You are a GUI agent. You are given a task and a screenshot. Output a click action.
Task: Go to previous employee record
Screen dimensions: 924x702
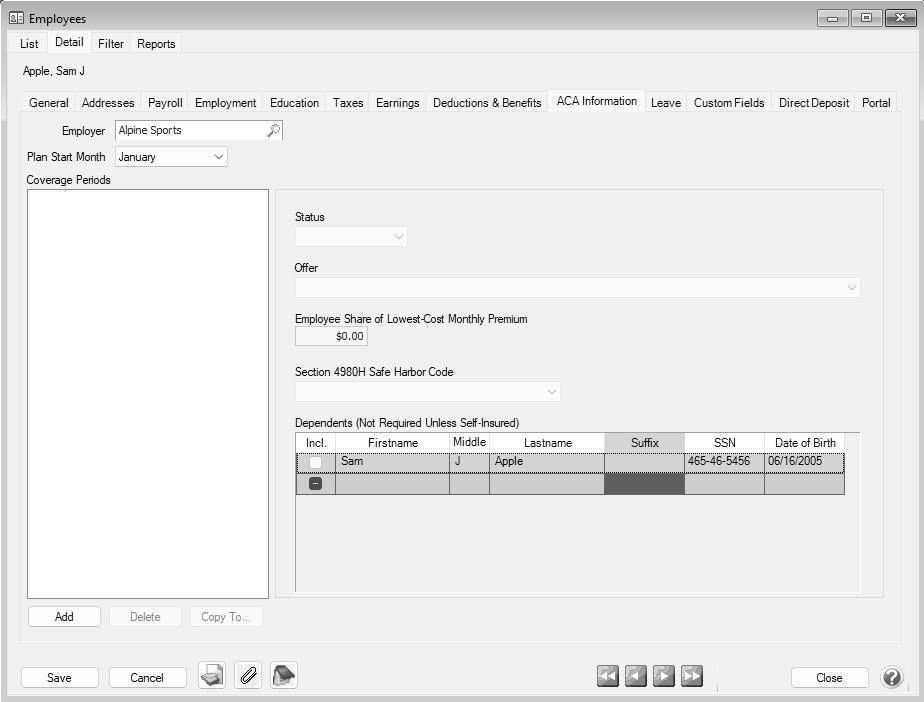635,677
